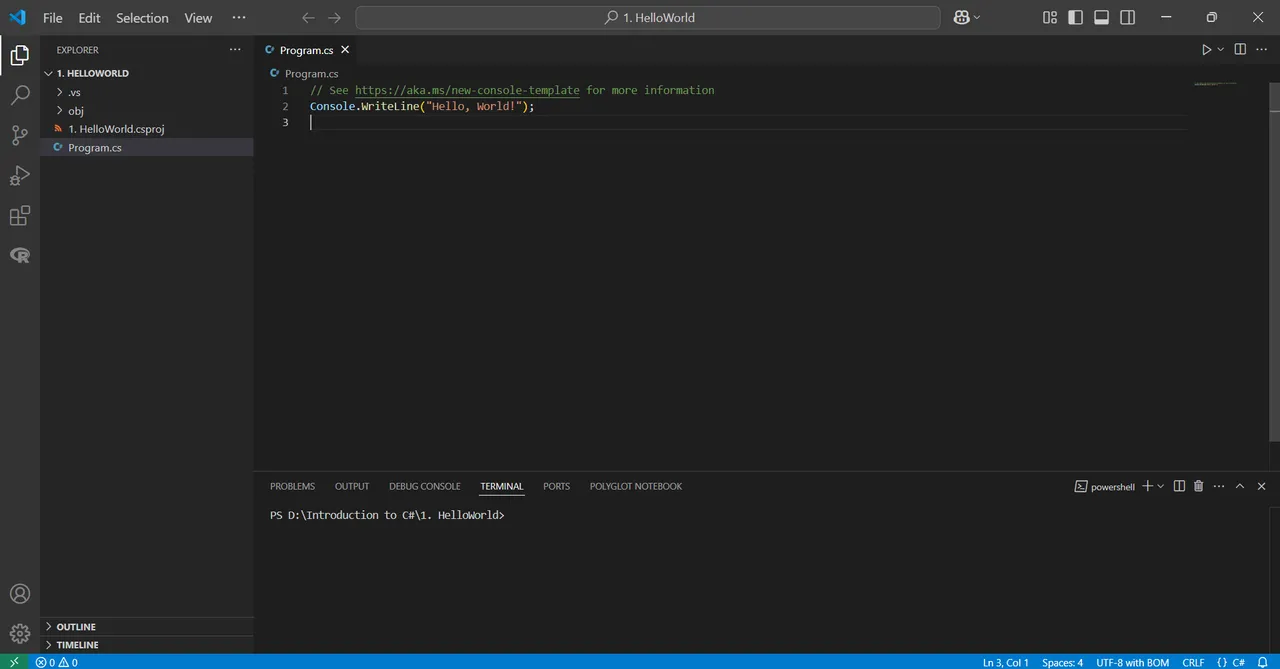This screenshot has height=669, width=1280.
Task: Select Program.cs in the Explorer
Action: (147, 147)
